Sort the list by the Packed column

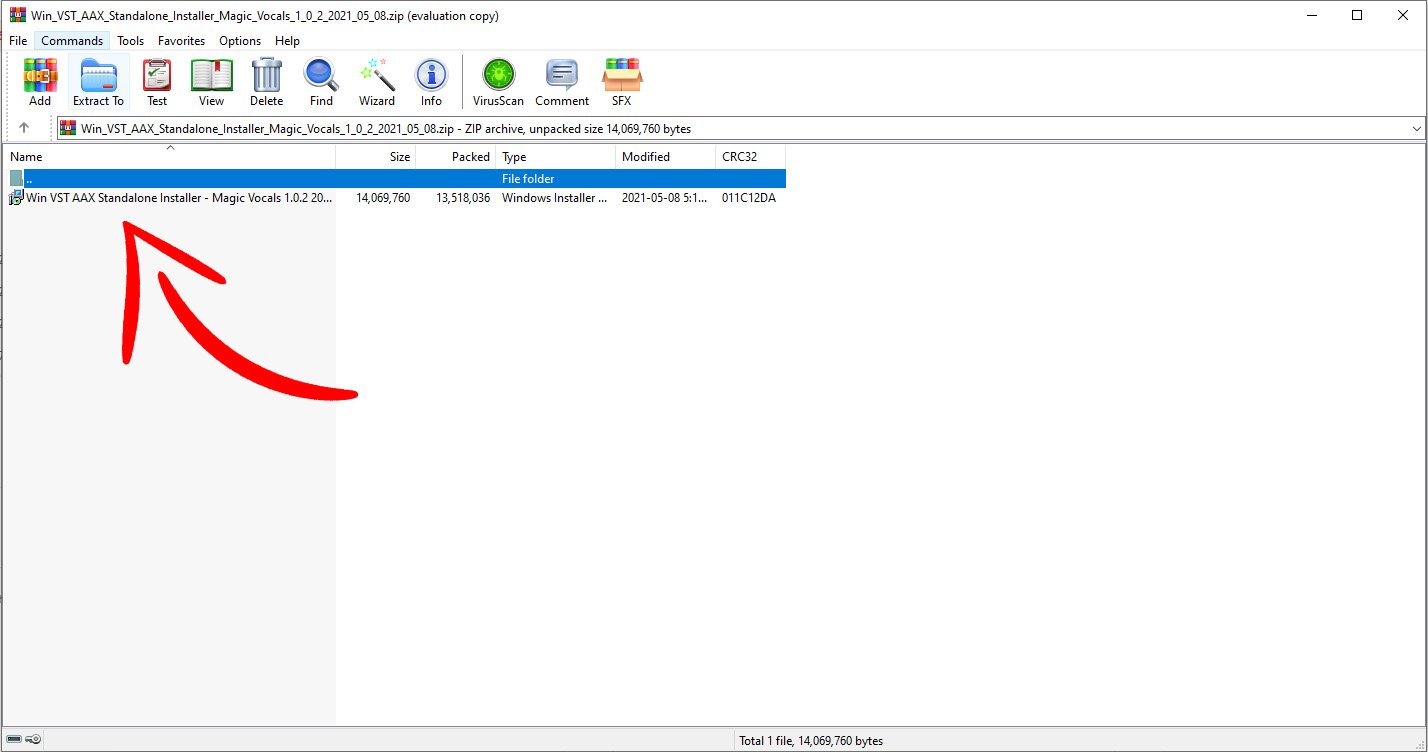click(x=456, y=157)
